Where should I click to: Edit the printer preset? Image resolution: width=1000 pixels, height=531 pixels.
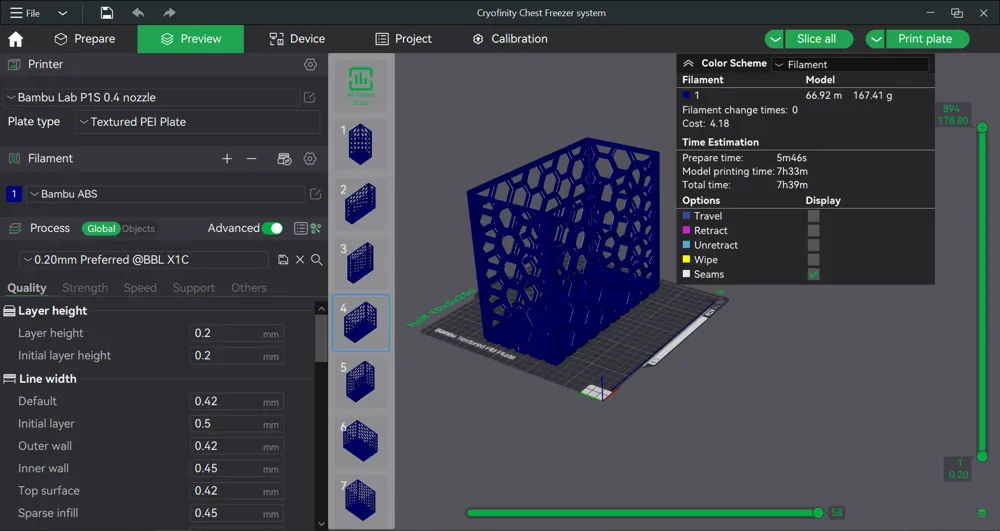pos(310,98)
